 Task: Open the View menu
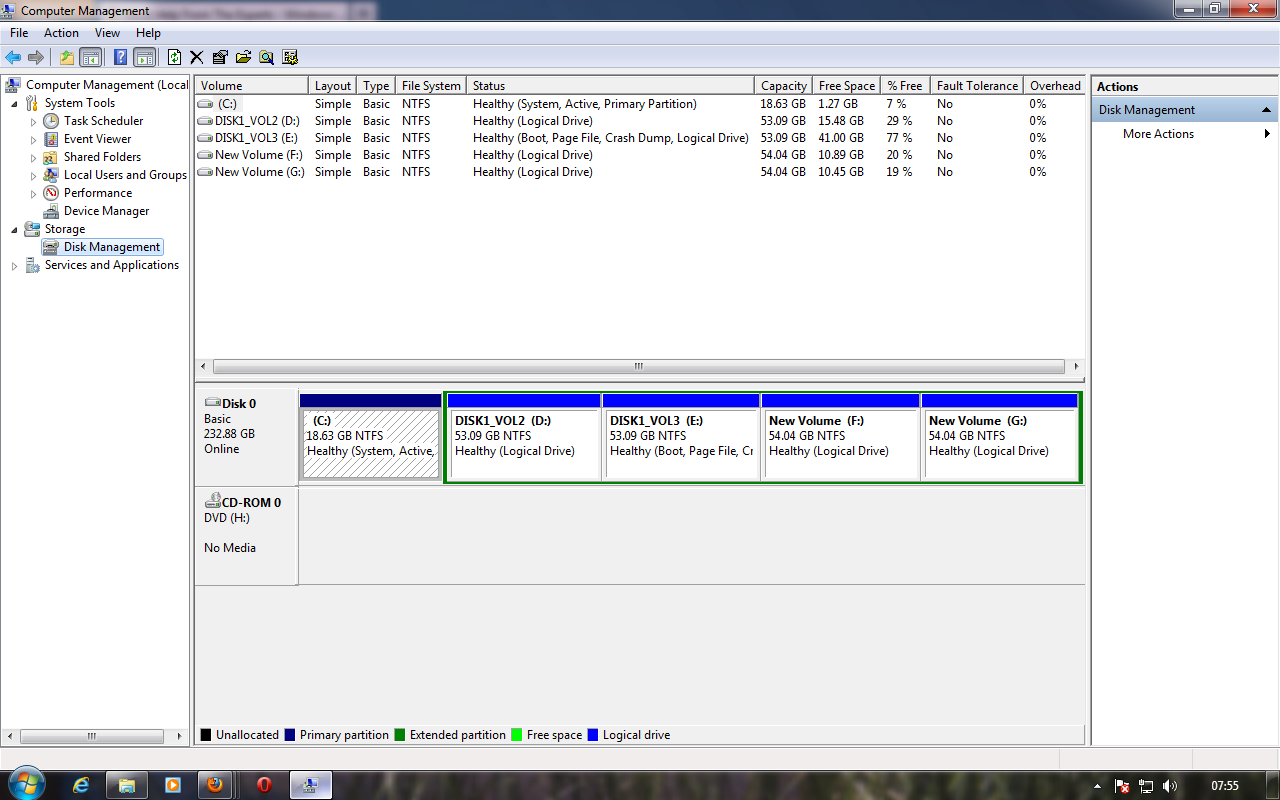tap(107, 33)
